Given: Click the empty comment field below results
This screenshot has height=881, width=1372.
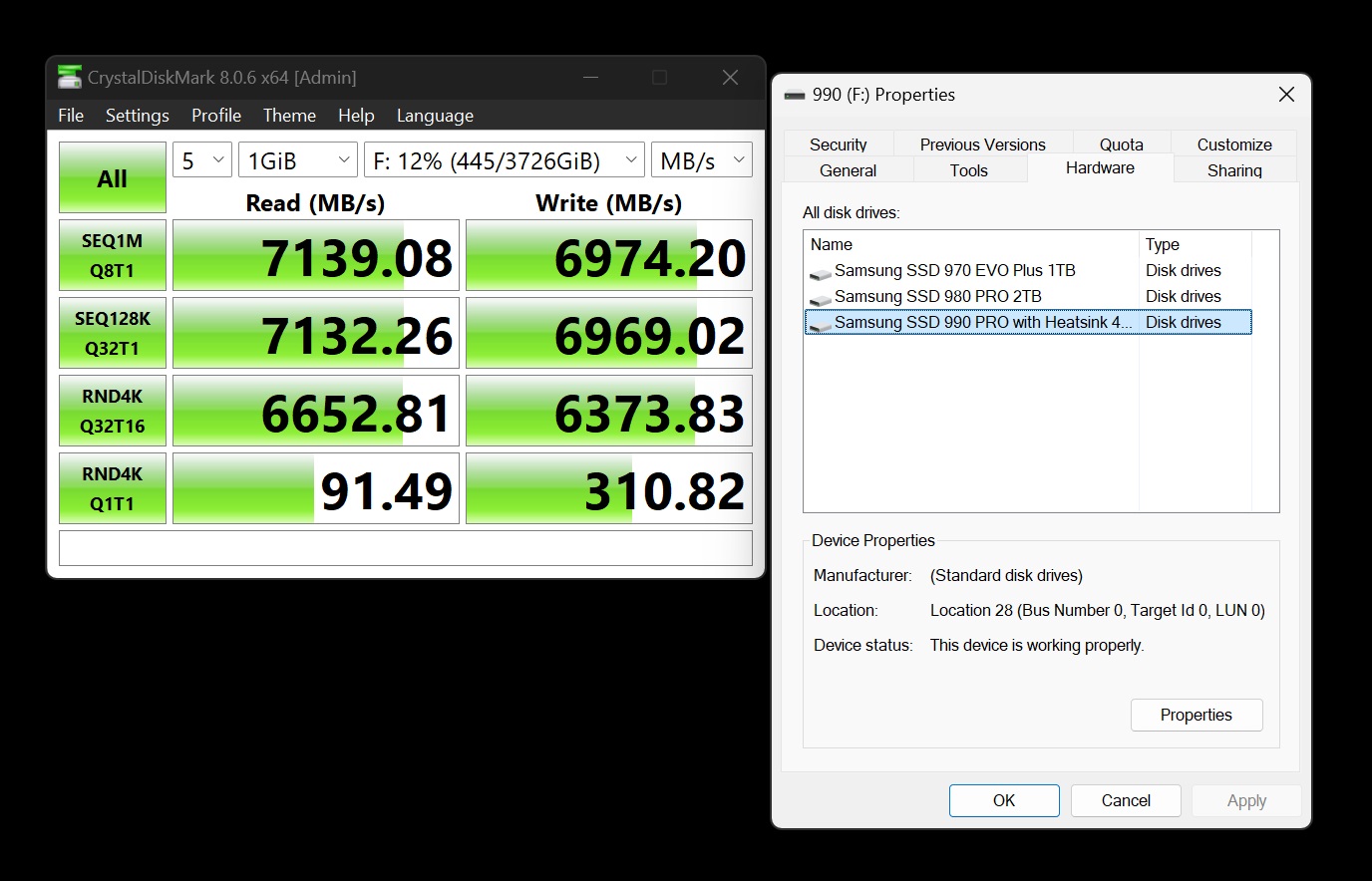Looking at the screenshot, I should 405,548.
